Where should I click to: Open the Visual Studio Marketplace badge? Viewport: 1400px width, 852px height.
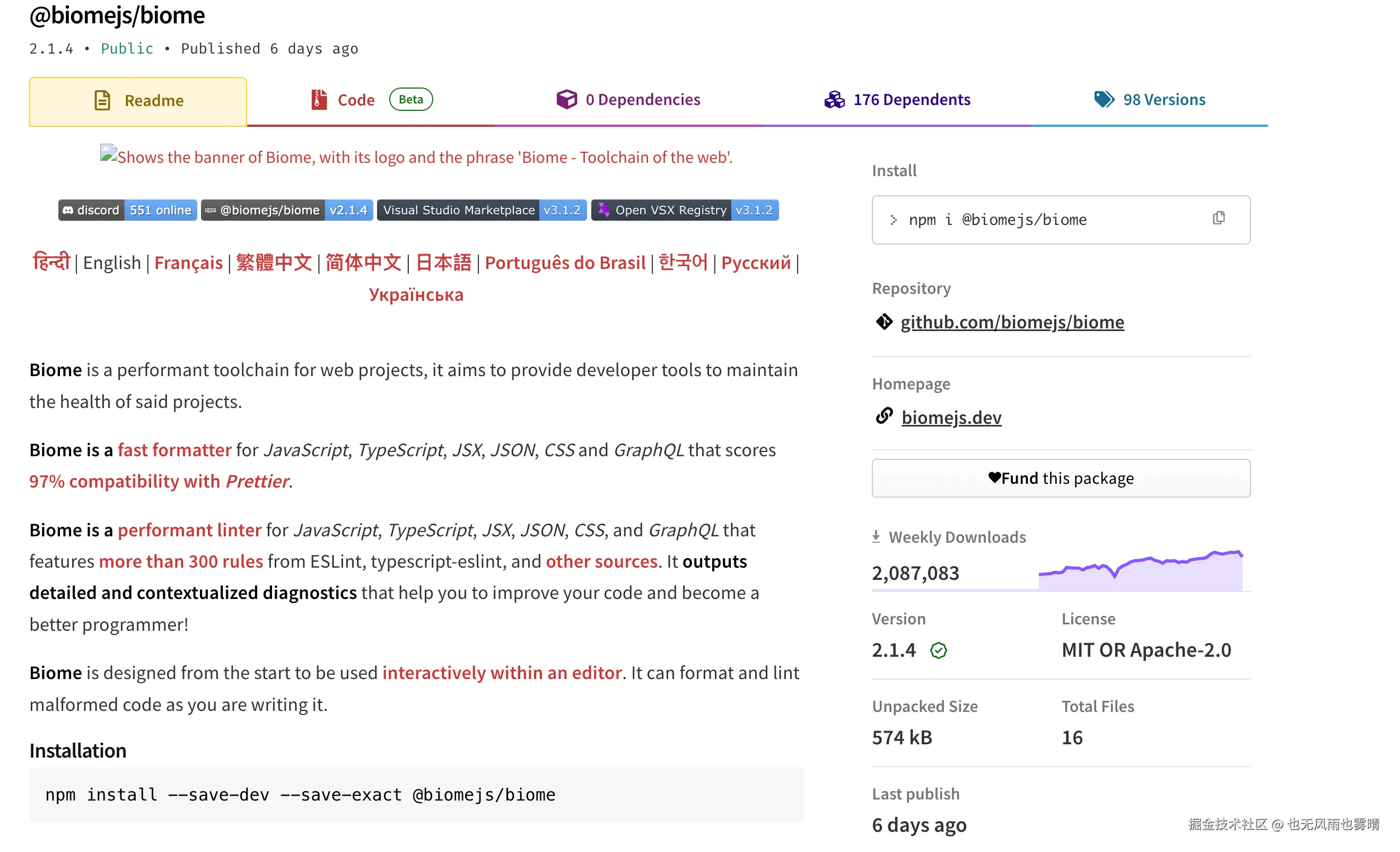click(482, 210)
